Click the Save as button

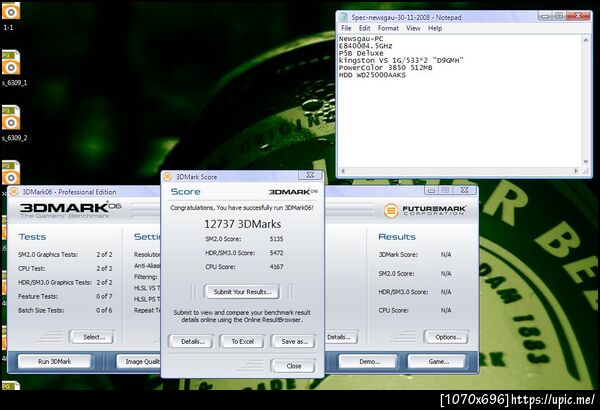click(x=294, y=341)
